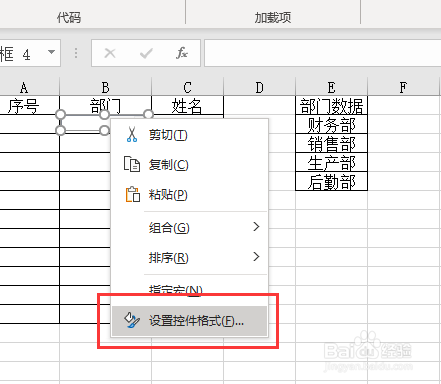Click the 部门数据 cell
Image resolution: width=441 pixels, height=384 pixels.
(x=331, y=106)
